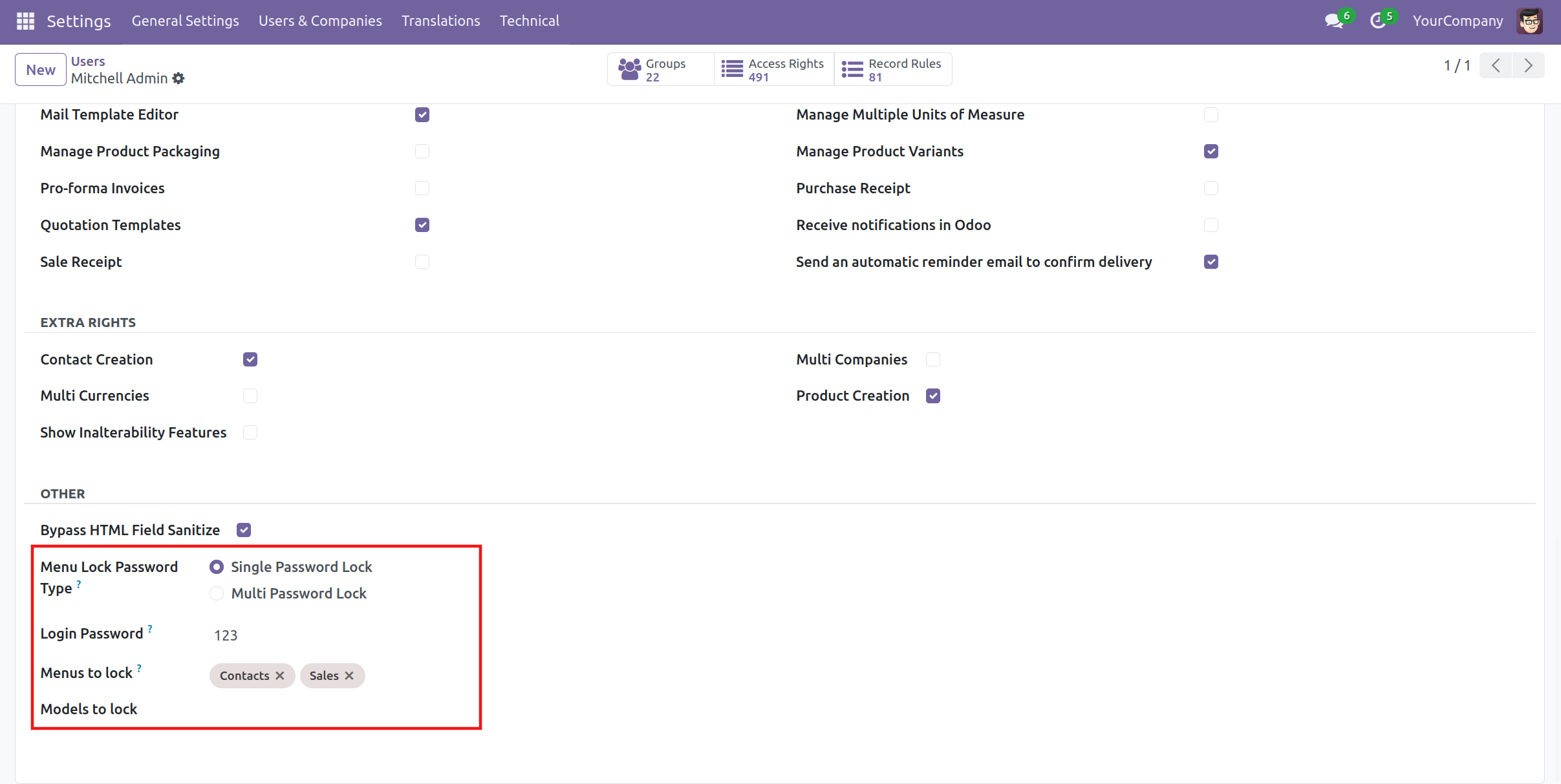Open the Users & Companies menu
This screenshot has height=784, width=1561.
tap(320, 21)
